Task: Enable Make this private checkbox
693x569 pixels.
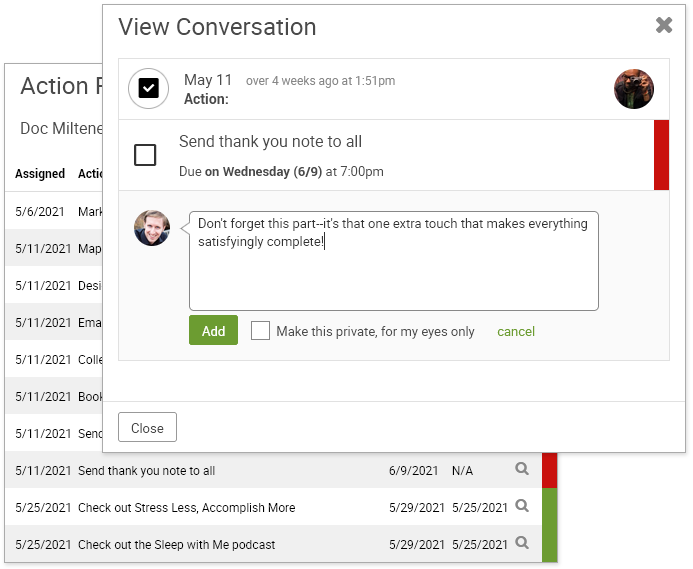Action: (260, 331)
